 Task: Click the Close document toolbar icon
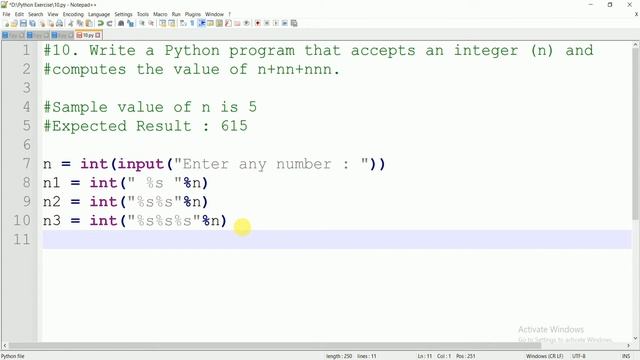pos(42,23)
